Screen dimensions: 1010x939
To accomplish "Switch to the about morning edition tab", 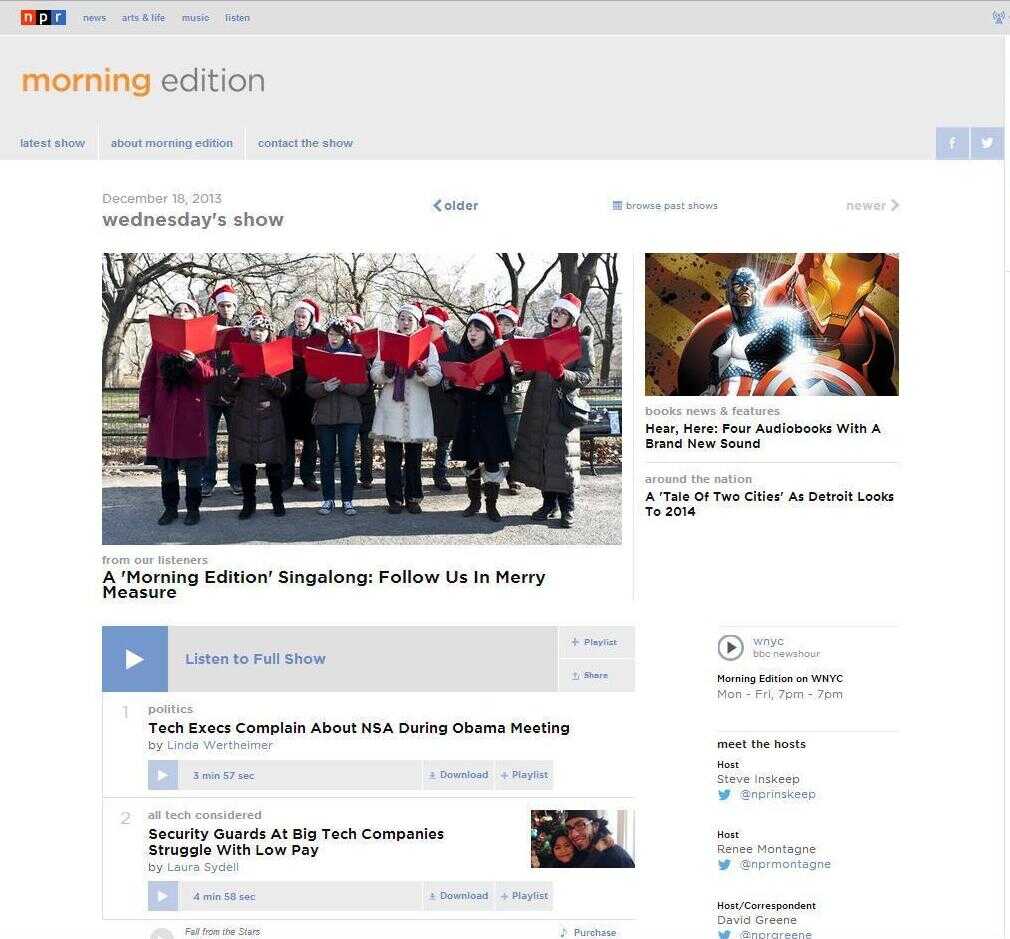I will [x=172, y=143].
